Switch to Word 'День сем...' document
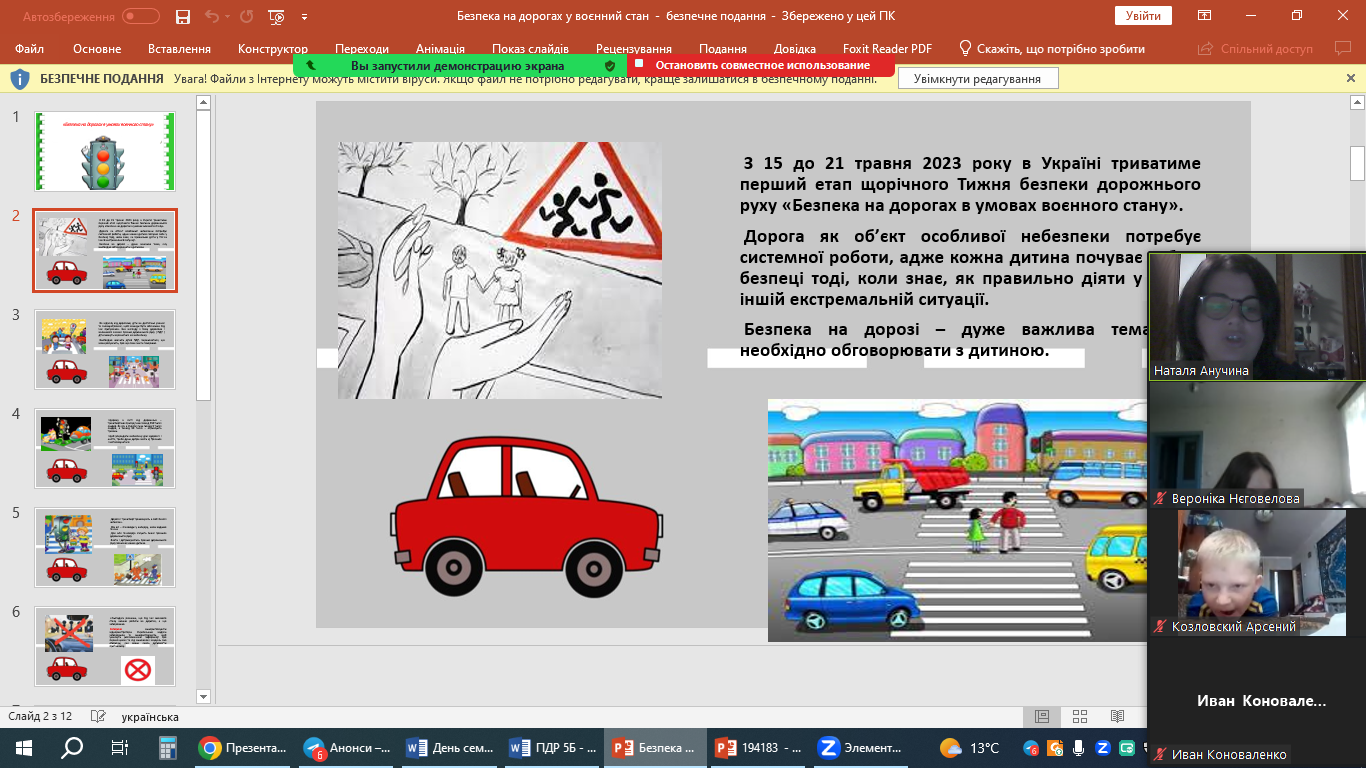Viewport: 1366px width, 768px height. [x=450, y=747]
